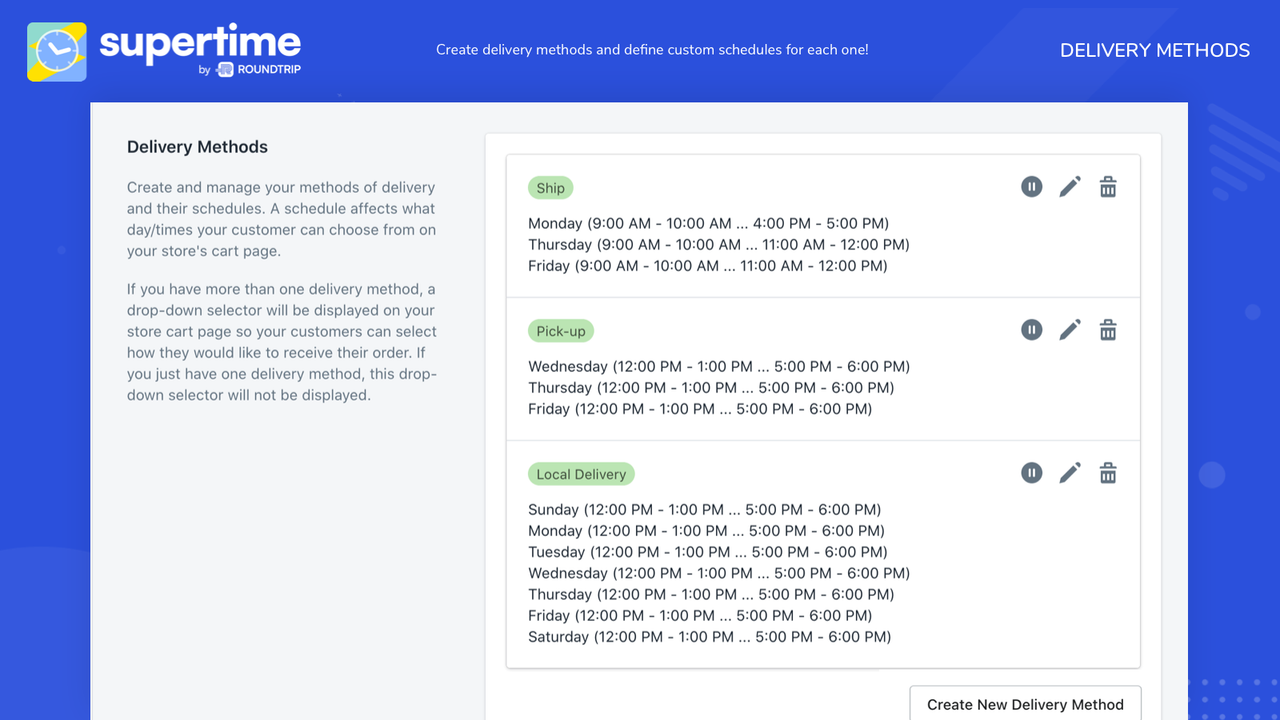The height and width of the screenshot is (720, 1280).
Task: Select Sunday's schedule under Local Delivery
Action: coord(704,509)
